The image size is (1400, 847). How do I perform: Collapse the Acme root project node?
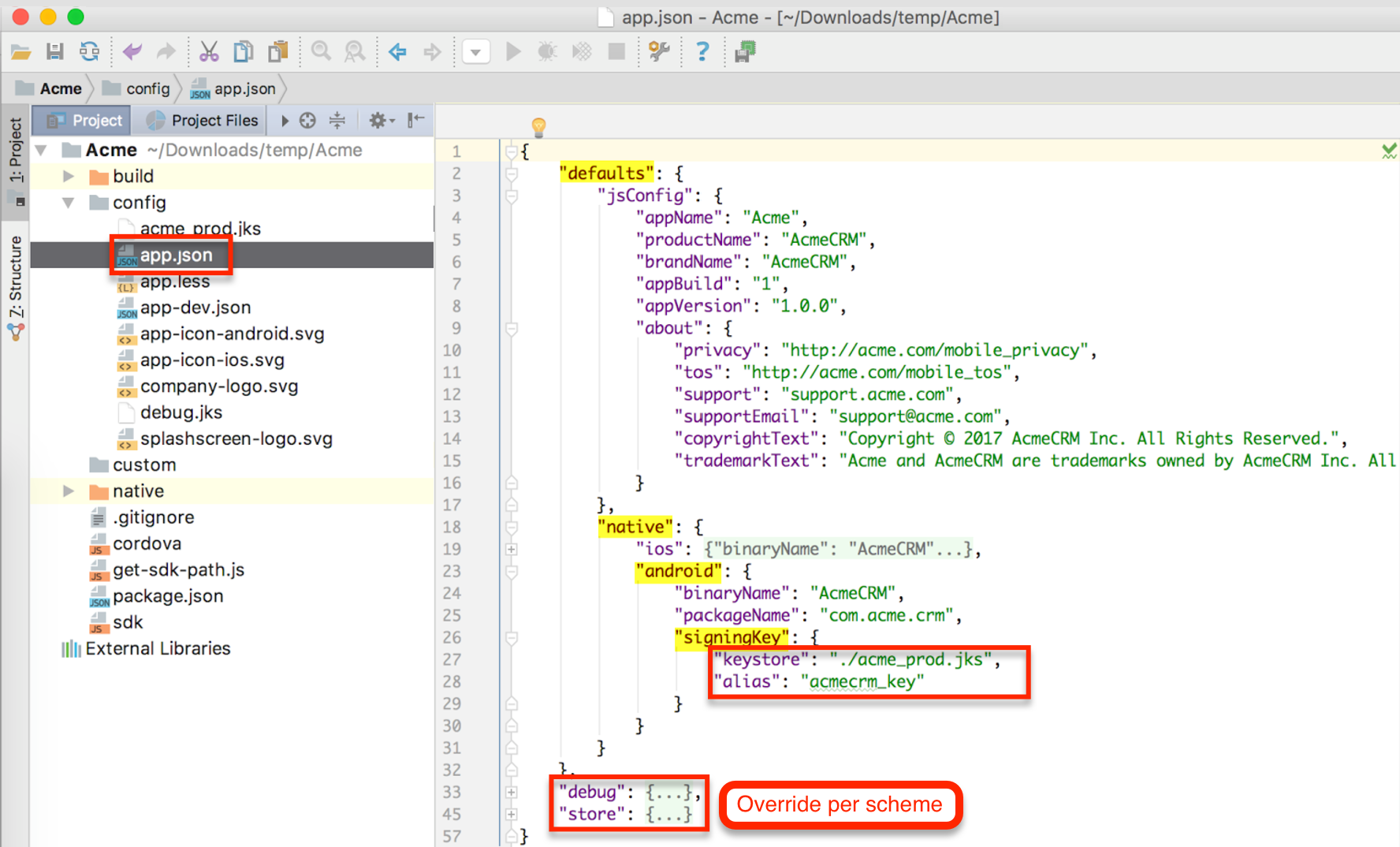point(41,150)
